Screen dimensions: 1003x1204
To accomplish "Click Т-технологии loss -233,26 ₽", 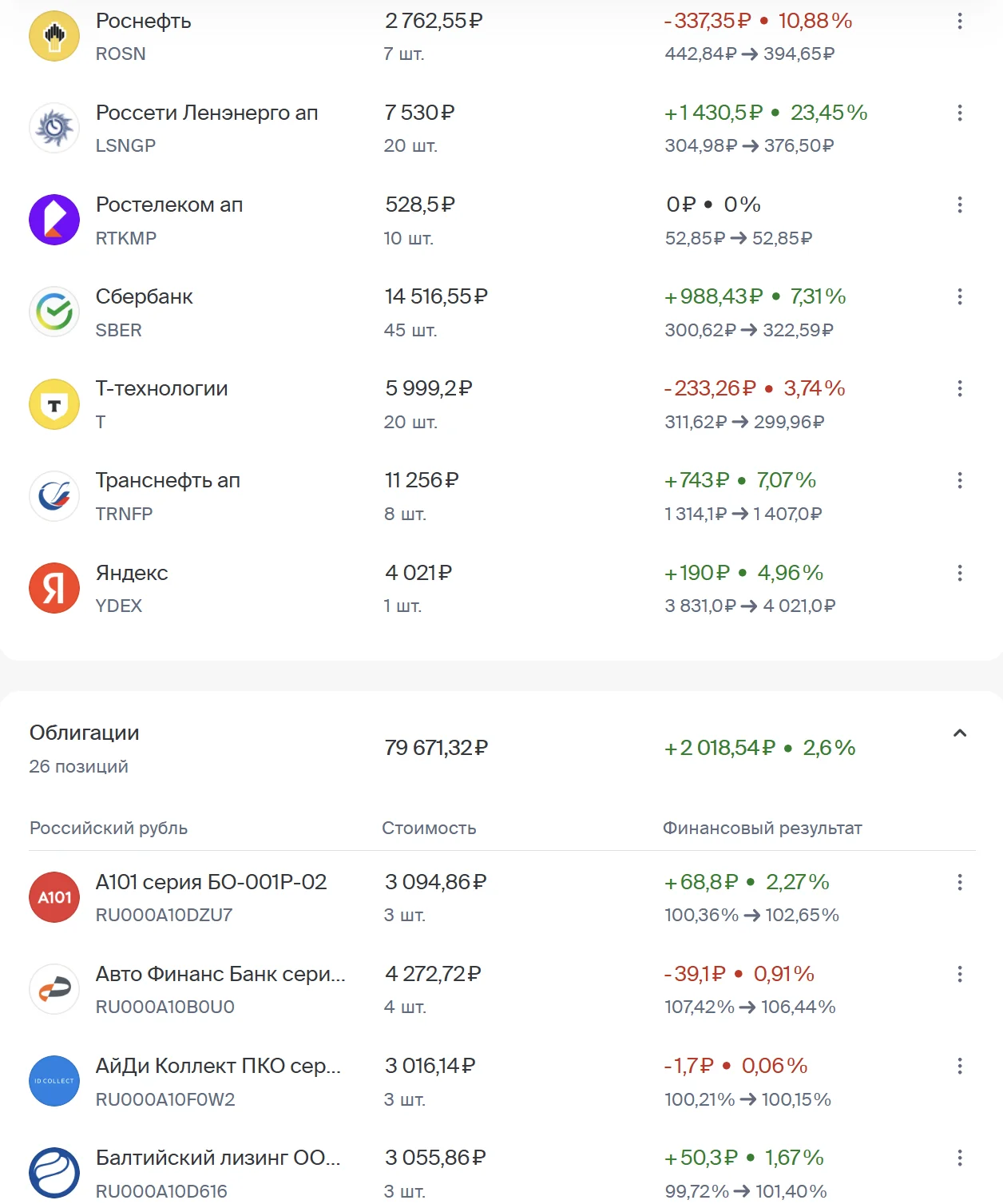I will point(710,388).
